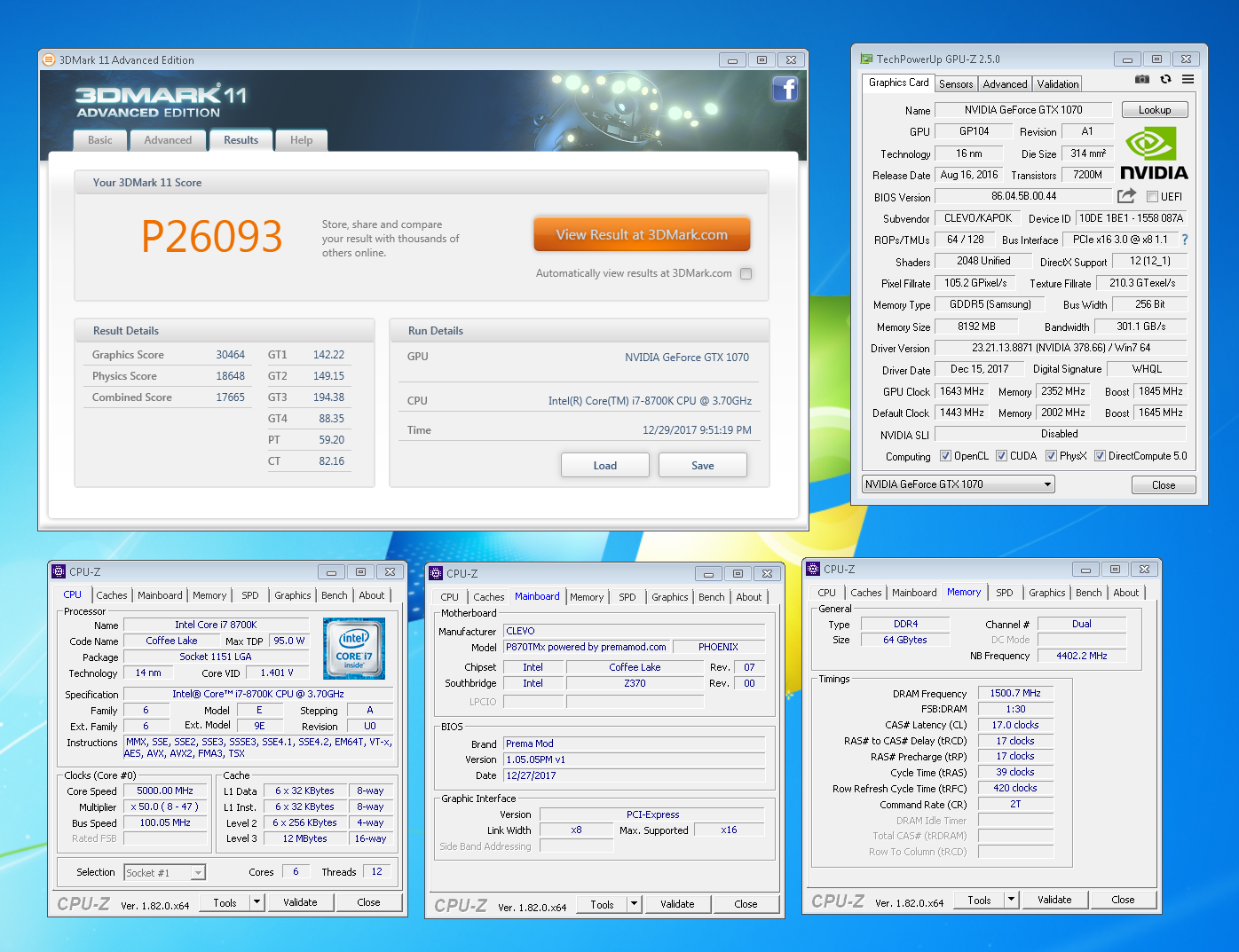Click the DRAM Frequency value 1500.7 MHz
This screenshot has height=952, width=1239.
tap(1015, 693)
